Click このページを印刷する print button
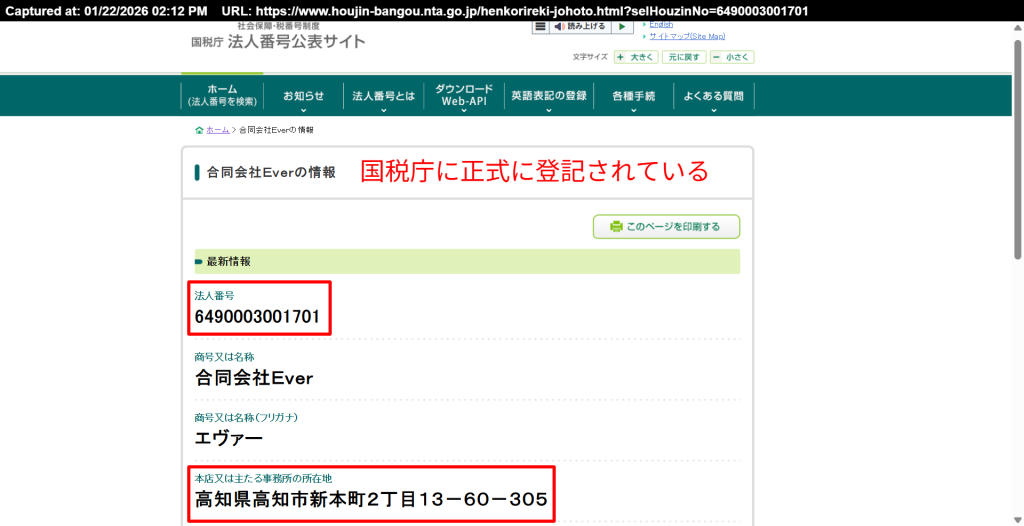The image size is (1024, 526). 666,227
